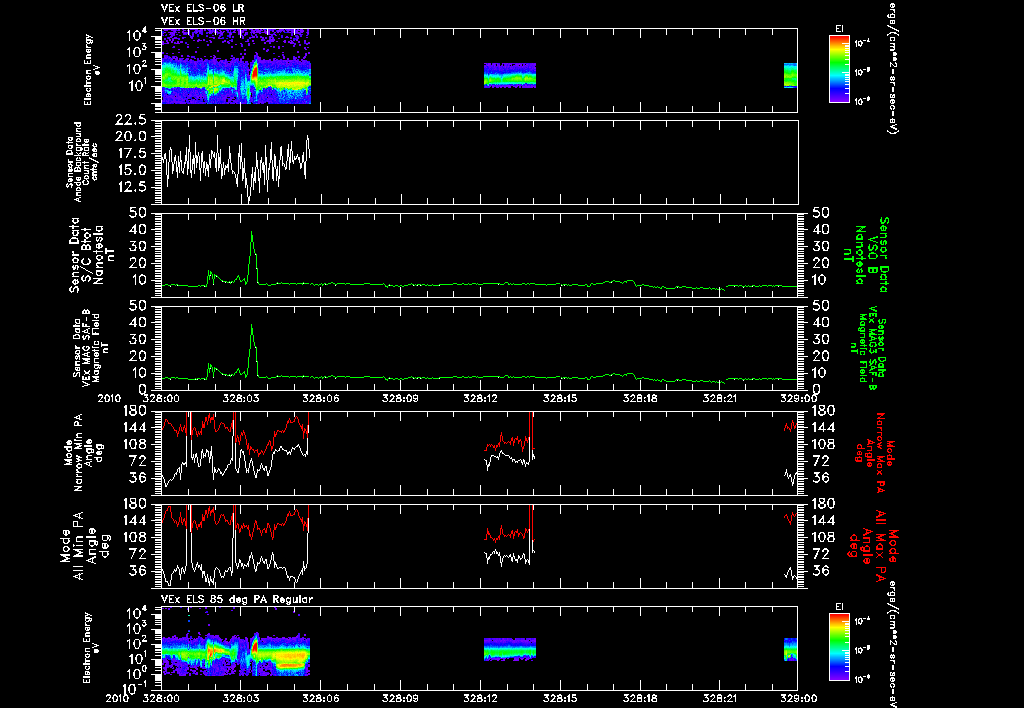Image resolution: width=1024 pixels, height=708 pixels.
Task: Click the "328:09" label on the bottom time axis
Action: [x=400, y=698]
